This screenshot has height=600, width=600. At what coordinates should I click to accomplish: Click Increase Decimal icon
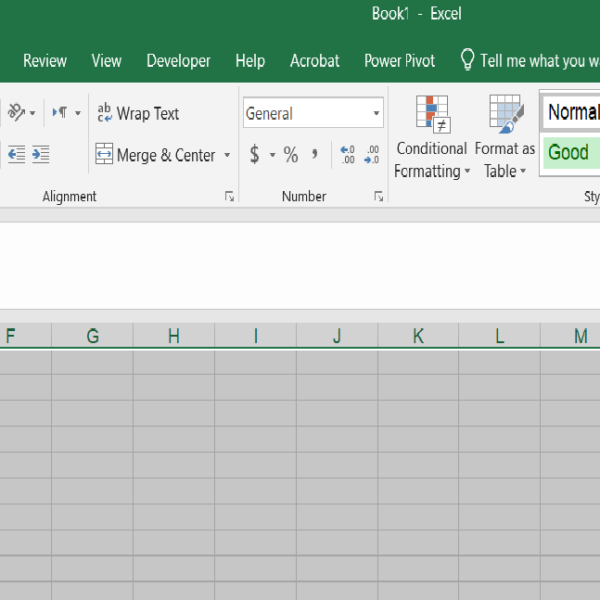pos(347,154)
